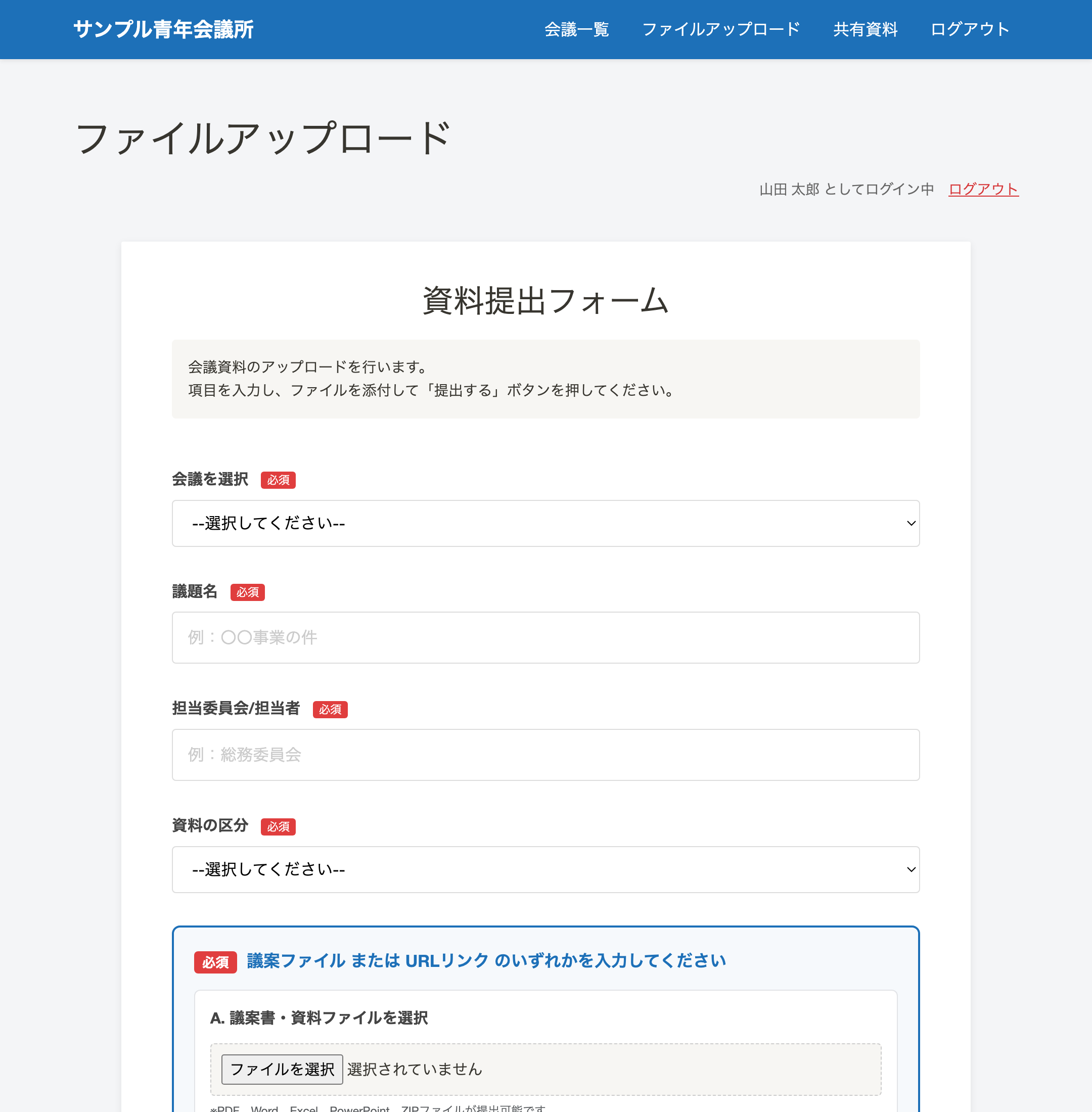Open the サンプル青年会議所 site title
Image resolution: width=1092 pixels, height=1112 pixels.
(163, 29)
